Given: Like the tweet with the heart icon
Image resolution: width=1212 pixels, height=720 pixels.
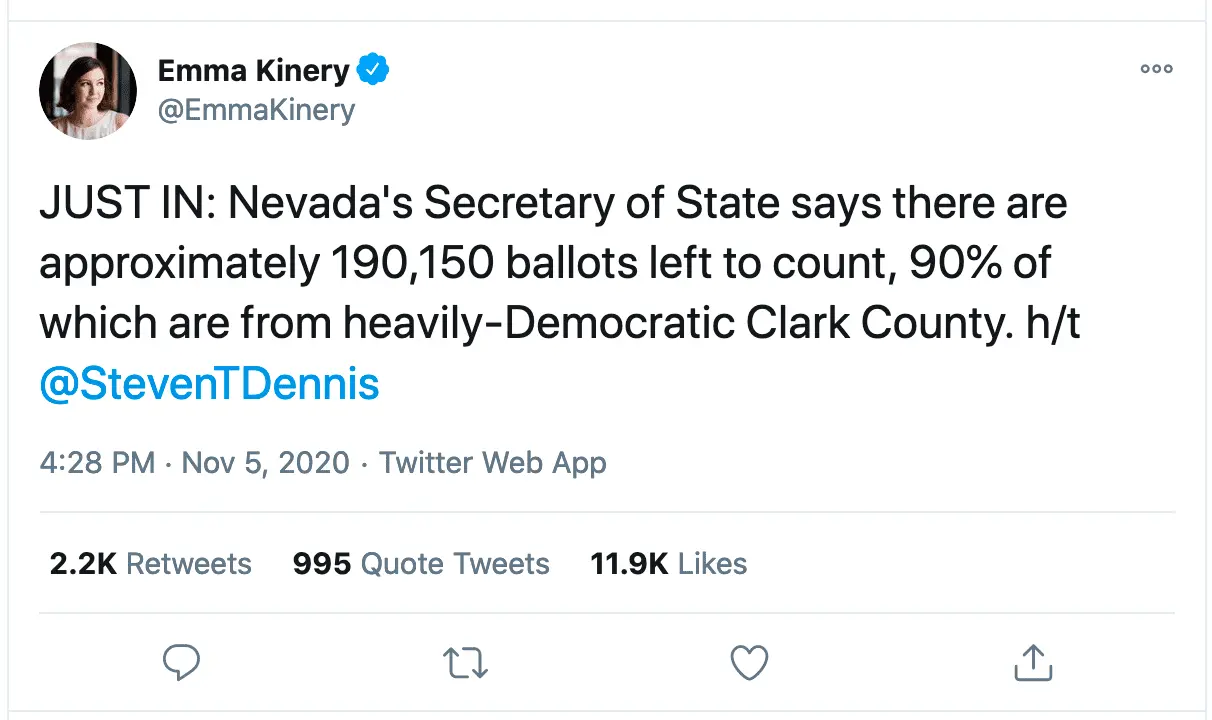Looking at the screenshot, I should click(749, 662).
